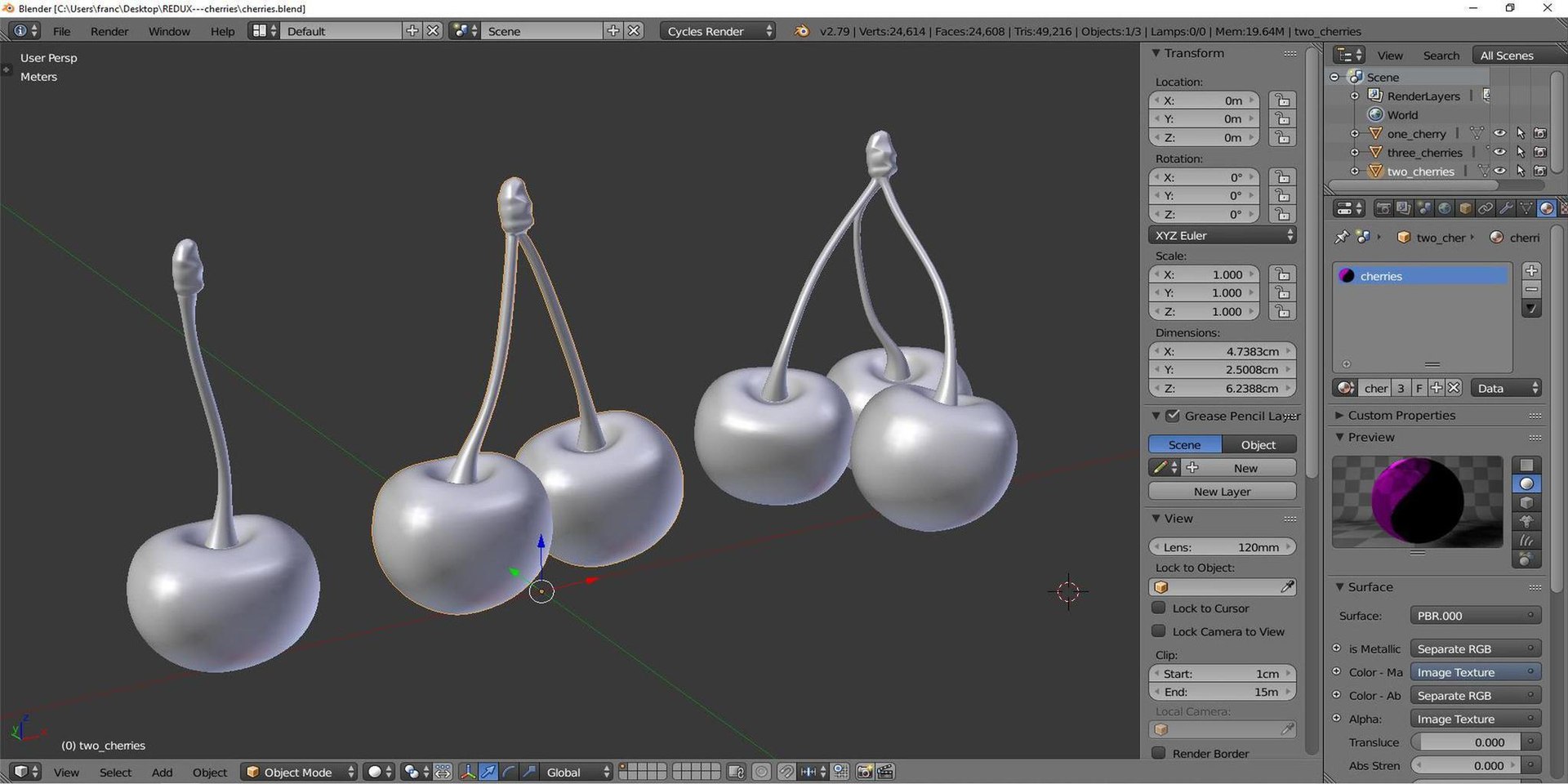Viewport: 1568px width, 784px height.
Task: Open the mesh data triangle tab
Action: point(1526,208)
